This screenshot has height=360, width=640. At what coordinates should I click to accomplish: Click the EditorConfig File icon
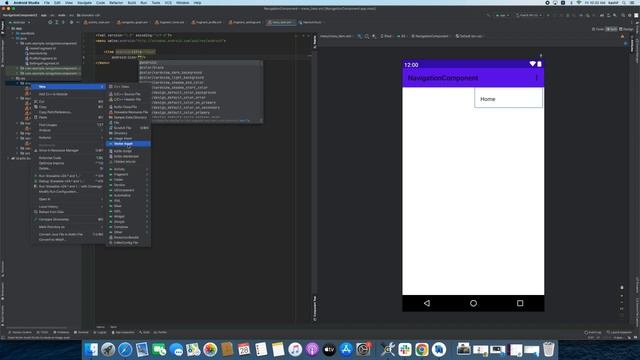pyautogui.click(x=111, y=242)
